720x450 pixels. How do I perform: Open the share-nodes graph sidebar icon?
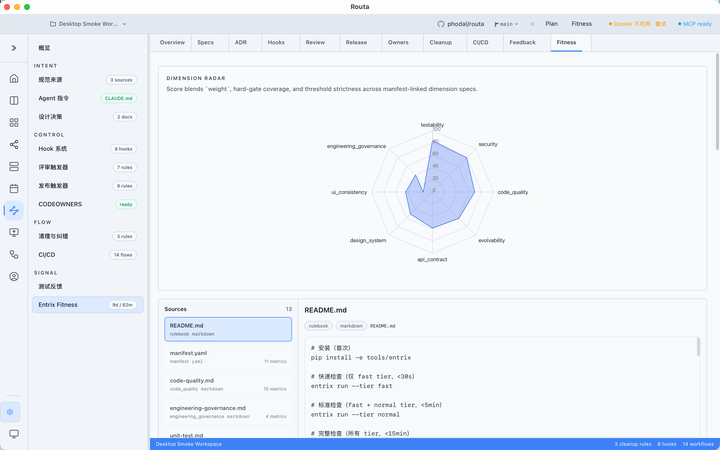point(14,145)
